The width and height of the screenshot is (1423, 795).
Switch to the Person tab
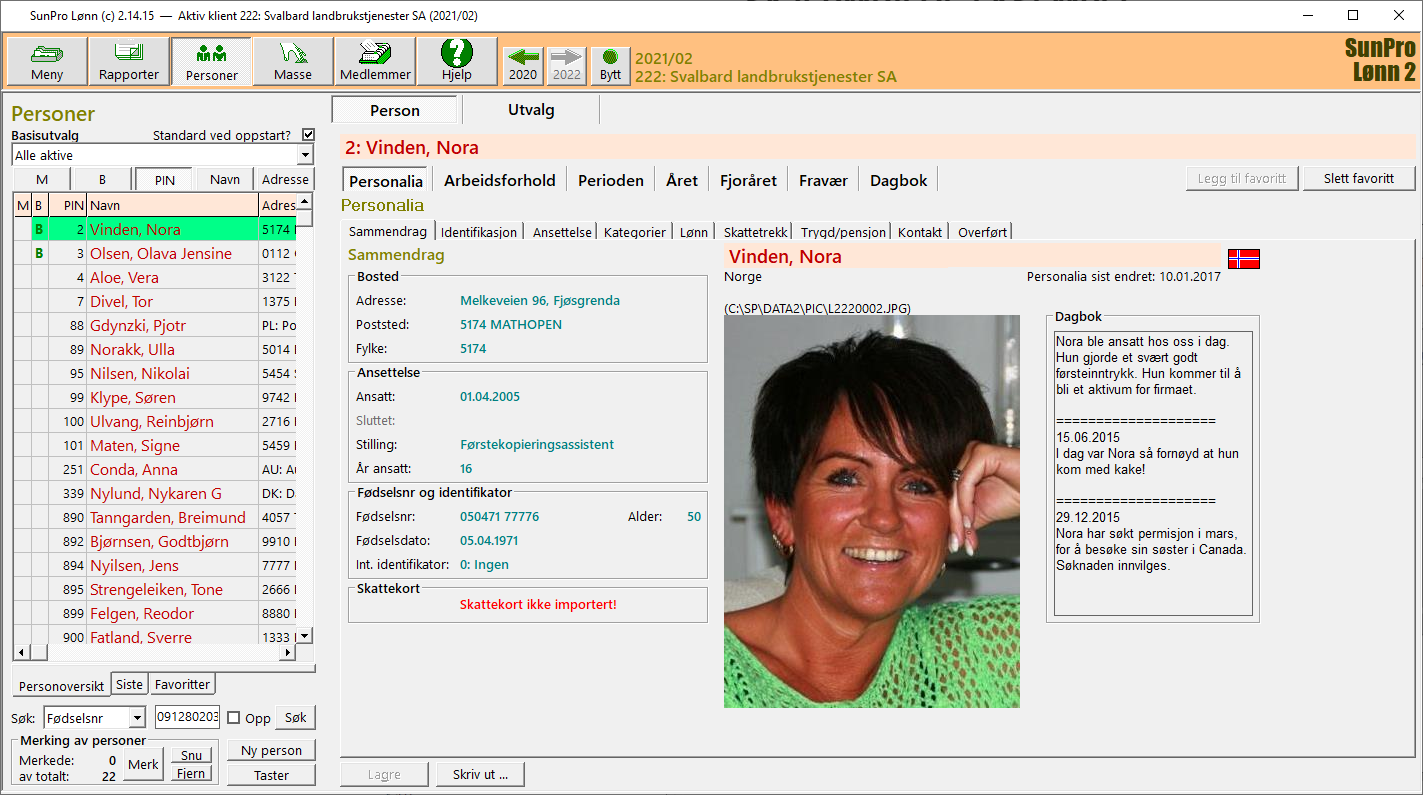tap(395, 110)
